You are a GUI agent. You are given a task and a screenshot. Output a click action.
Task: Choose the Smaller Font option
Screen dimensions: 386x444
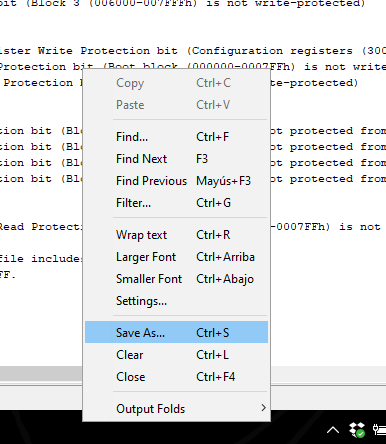[x=176, y=279]
